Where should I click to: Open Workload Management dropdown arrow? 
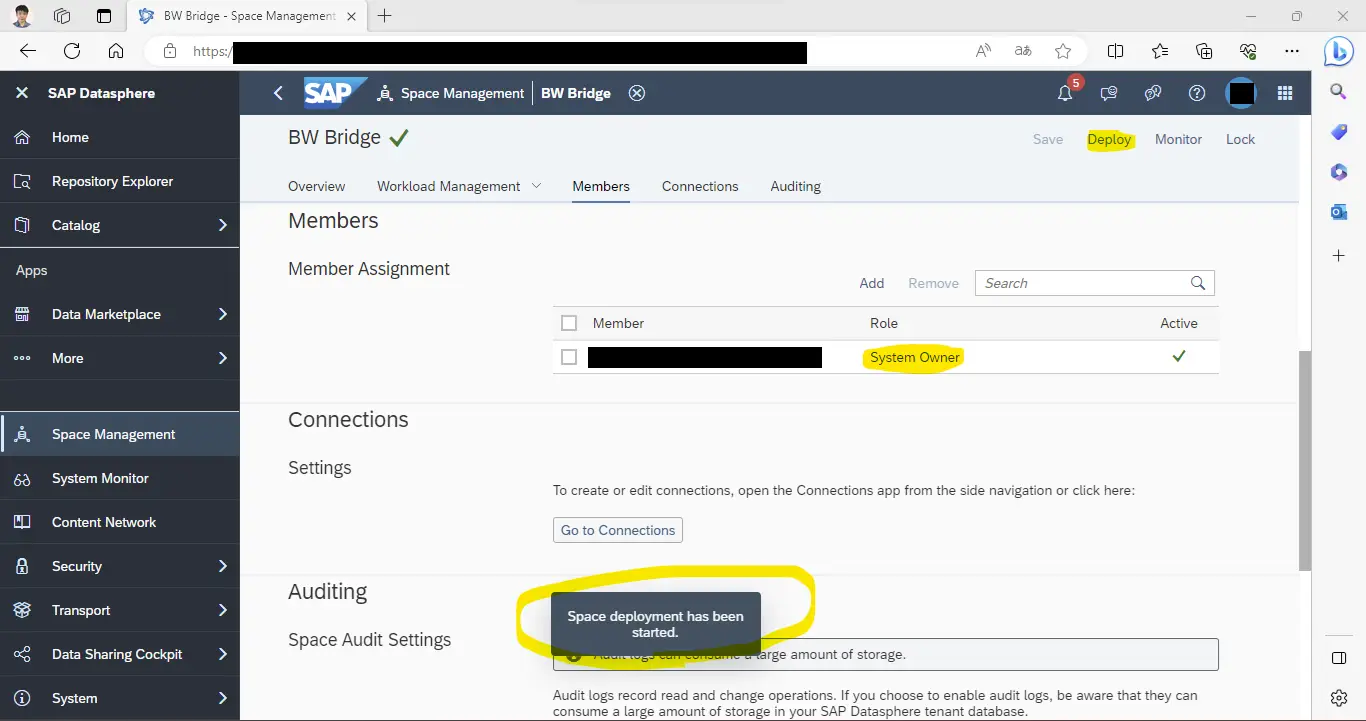536,186
